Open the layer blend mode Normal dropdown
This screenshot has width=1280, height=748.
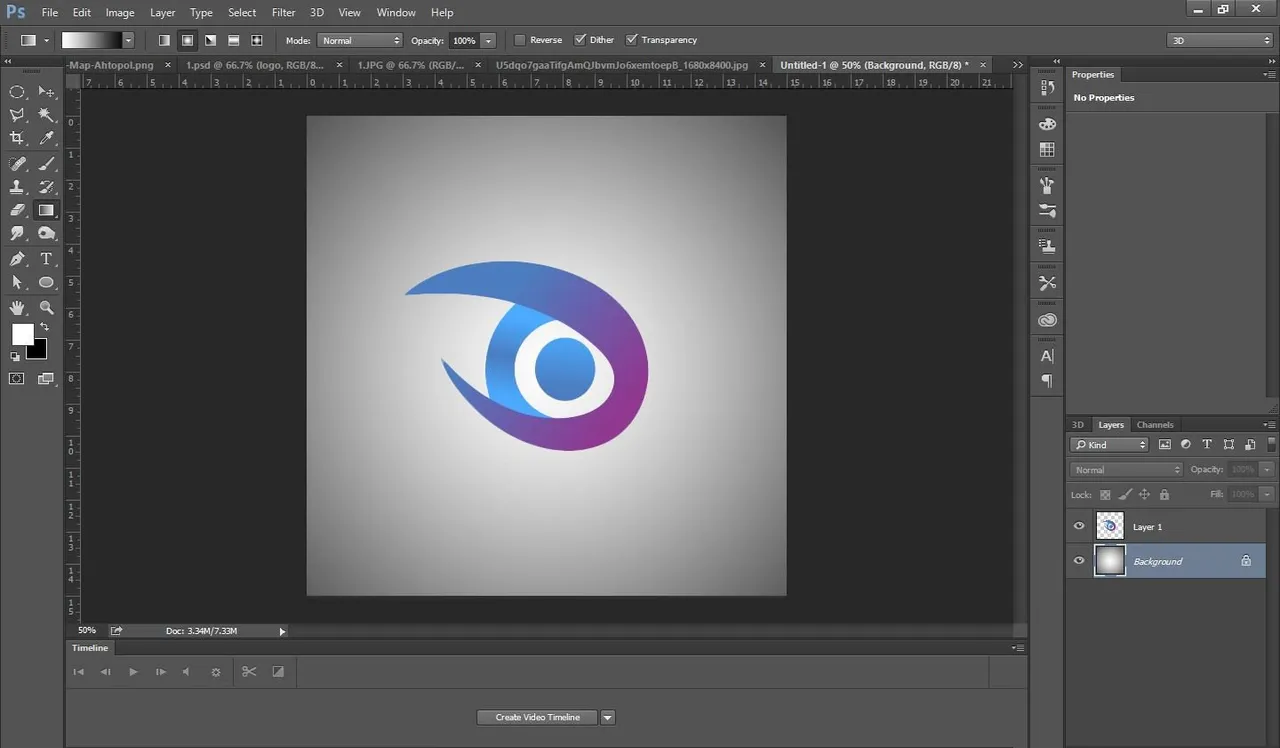tap(1127, 469)
